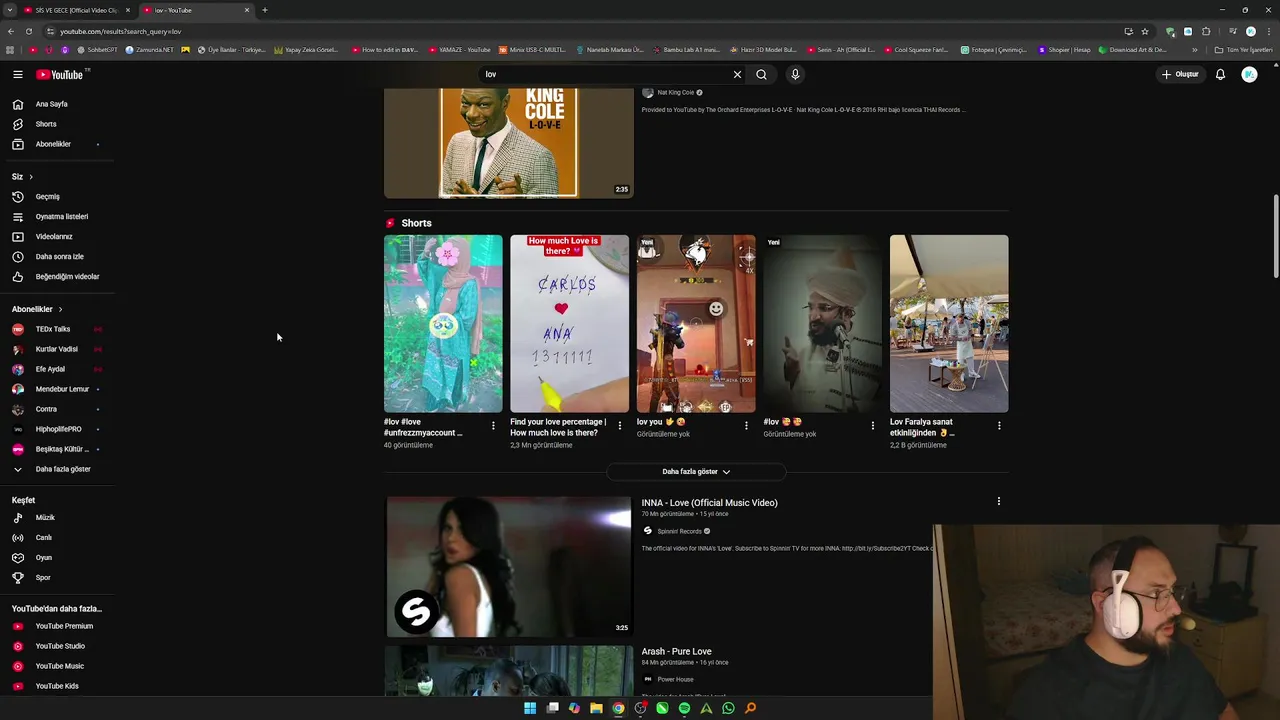Open the YouTube hamburger guide menu
This screenshot has height=720, width=1280.
[x=17, y=74]
